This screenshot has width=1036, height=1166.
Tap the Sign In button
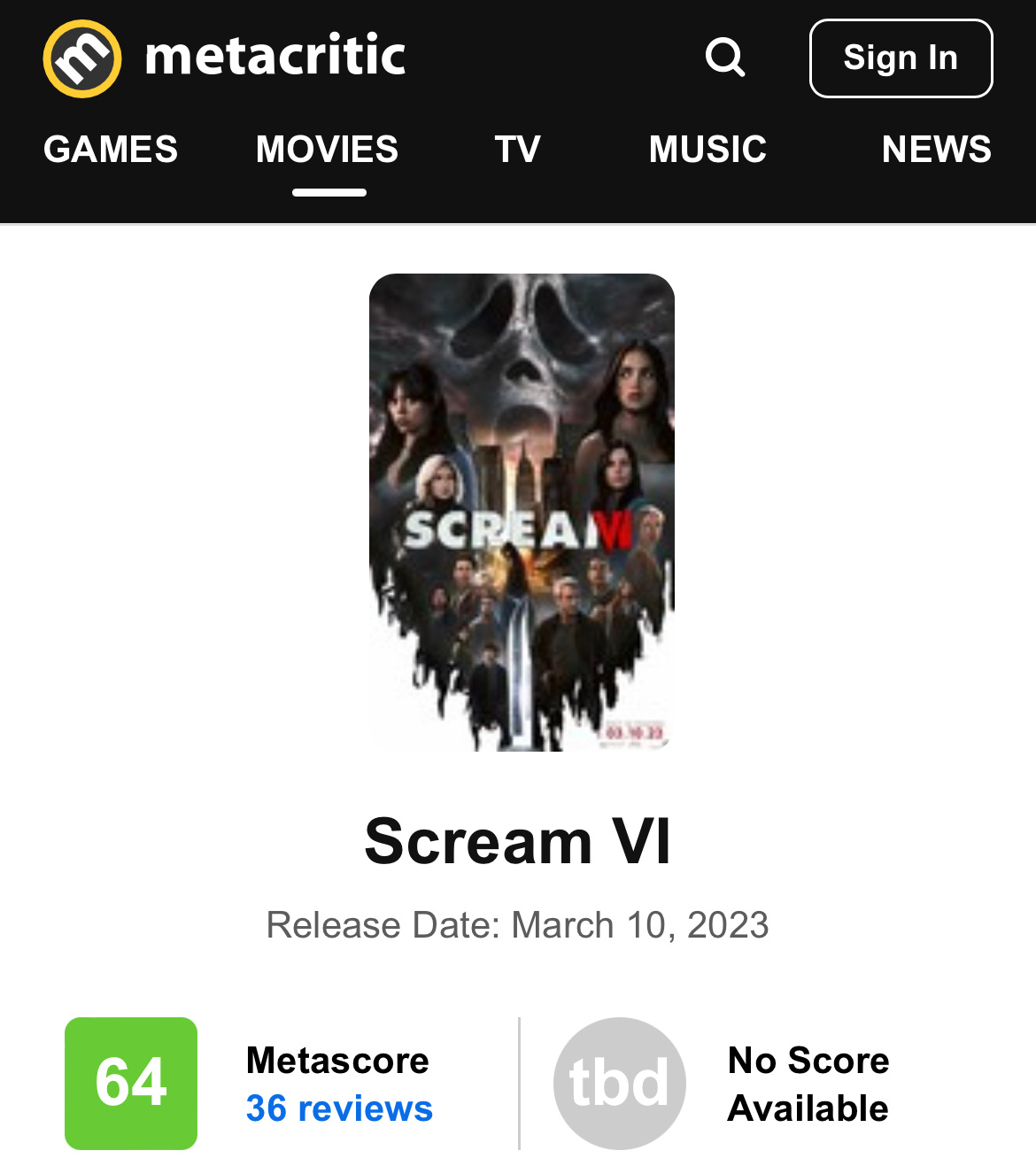point(901,58)
